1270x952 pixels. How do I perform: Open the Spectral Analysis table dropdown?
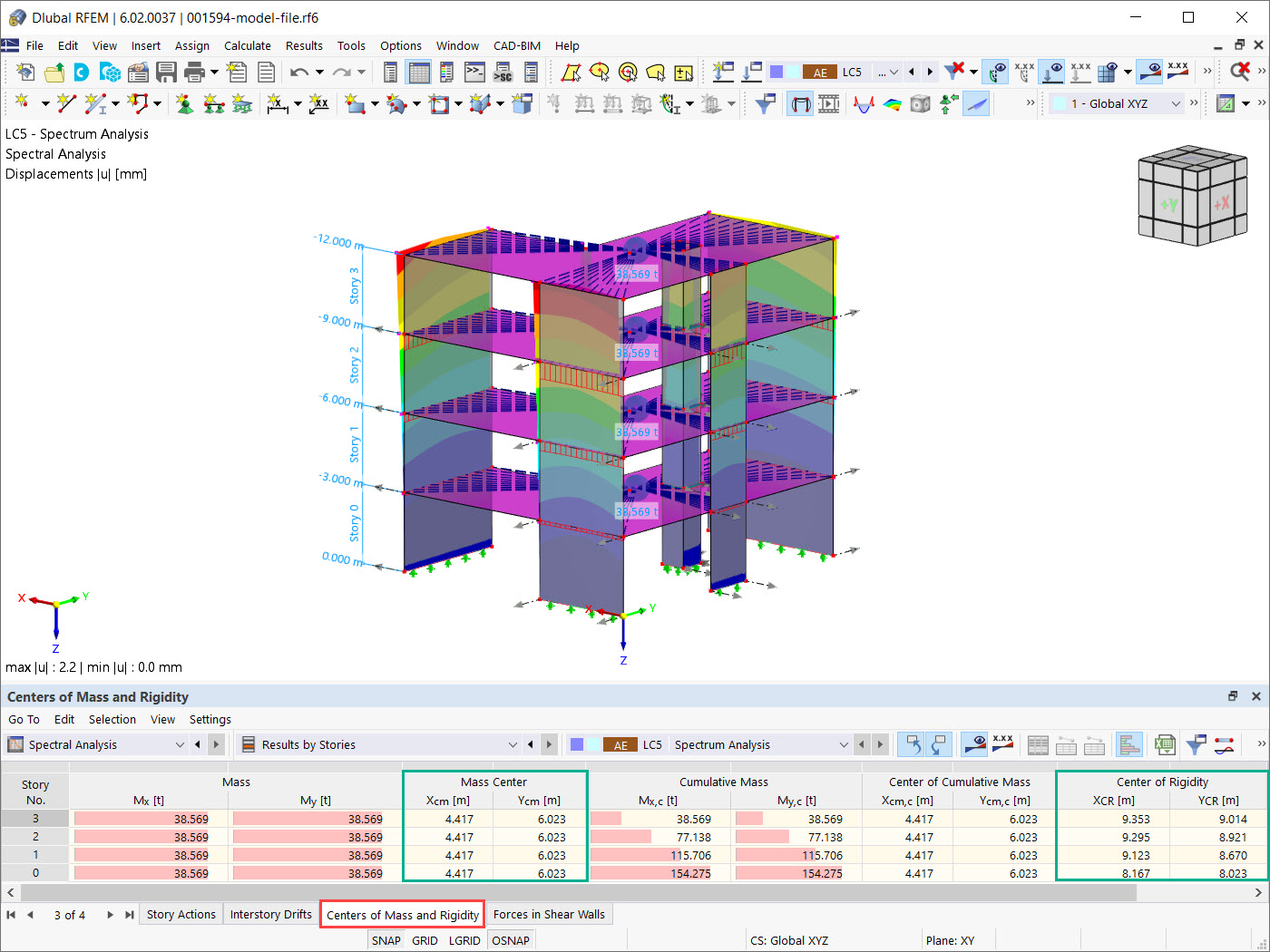[180, 744]
